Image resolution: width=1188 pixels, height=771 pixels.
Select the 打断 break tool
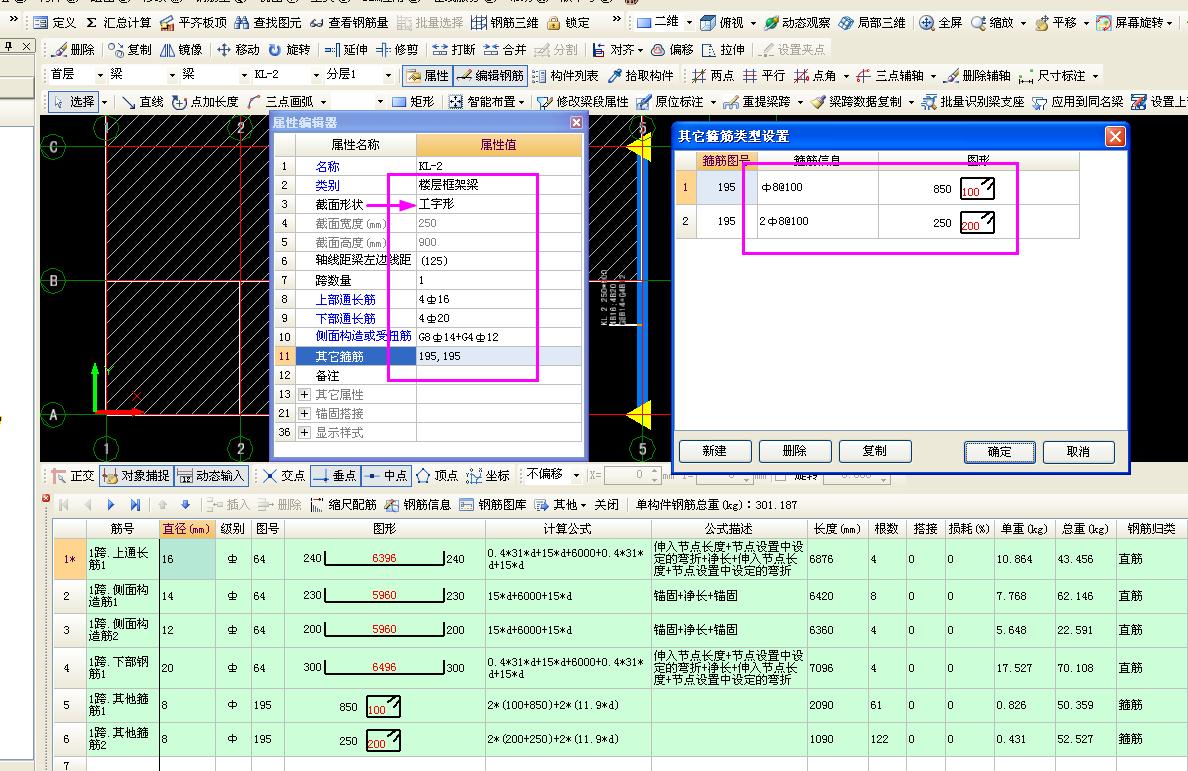(x=454, y=49)
